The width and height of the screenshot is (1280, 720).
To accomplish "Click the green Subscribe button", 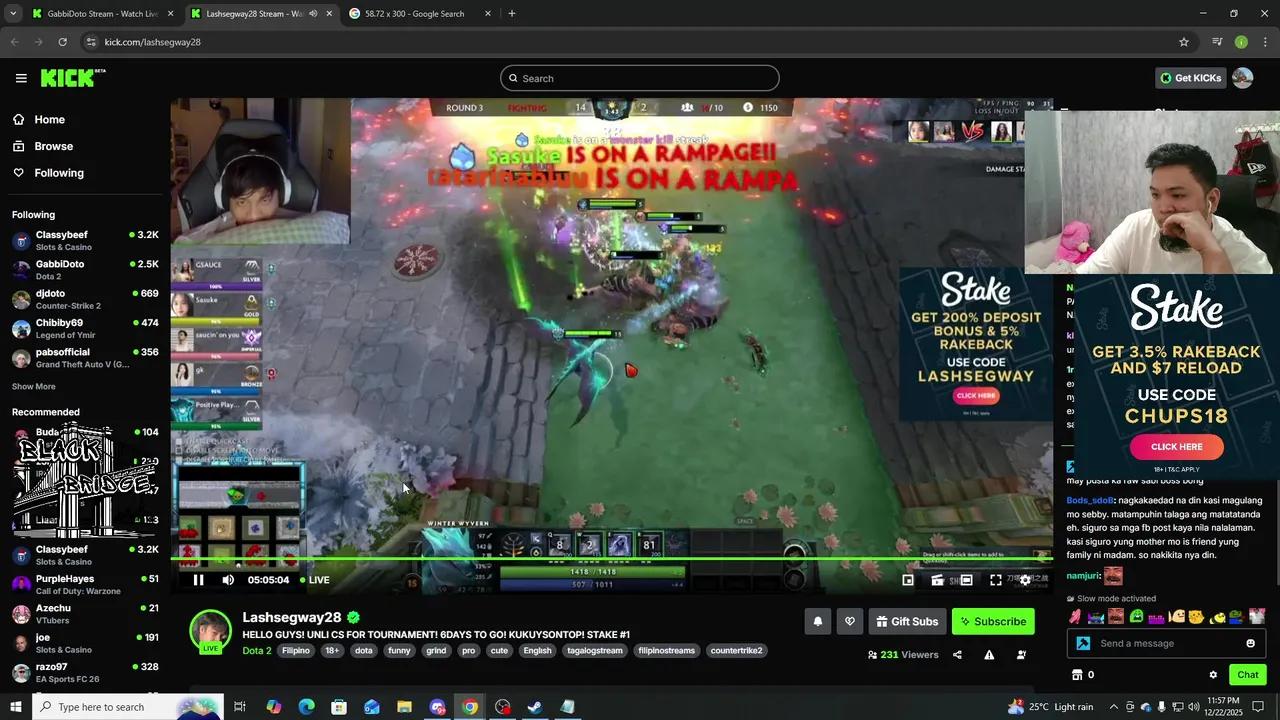I will point(993,621).
